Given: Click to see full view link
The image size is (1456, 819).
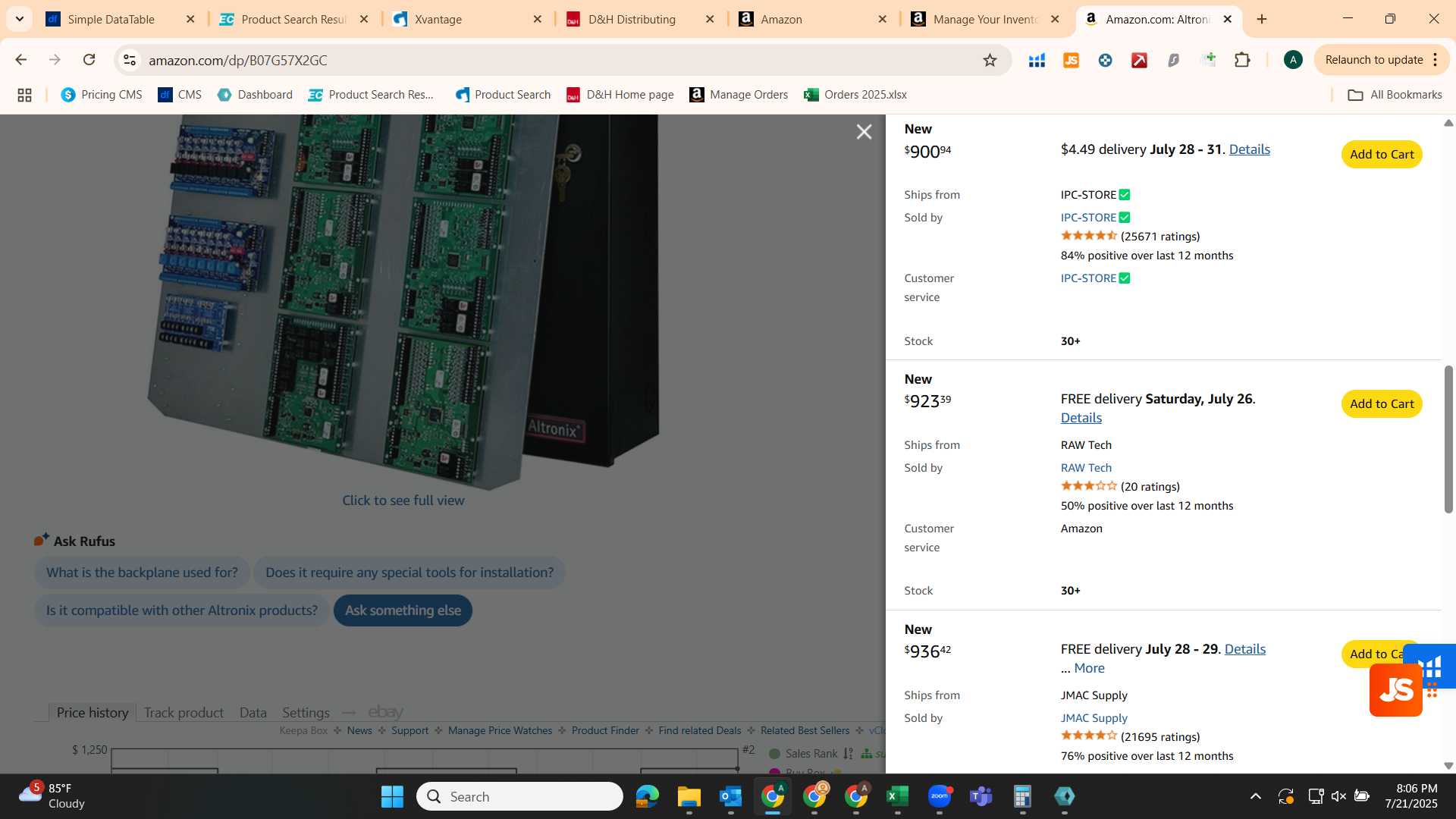Looking at the screenshot, I should click(x=403, y=500).
